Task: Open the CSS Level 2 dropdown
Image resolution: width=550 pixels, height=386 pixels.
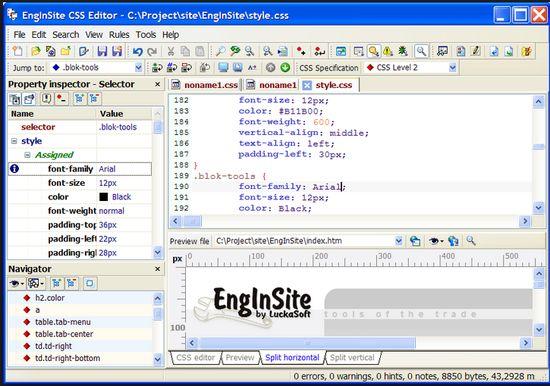Action: click(x=452, y=67)
